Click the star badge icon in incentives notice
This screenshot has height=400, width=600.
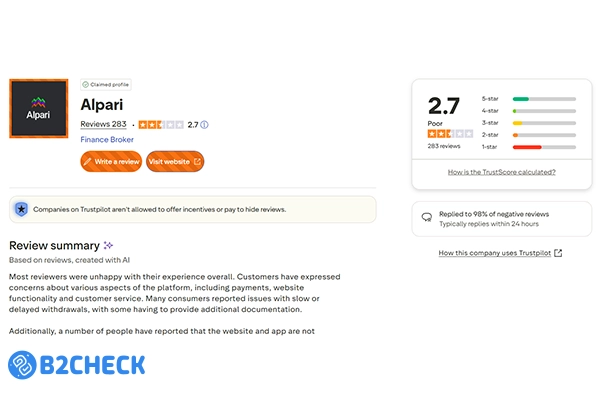21,209
